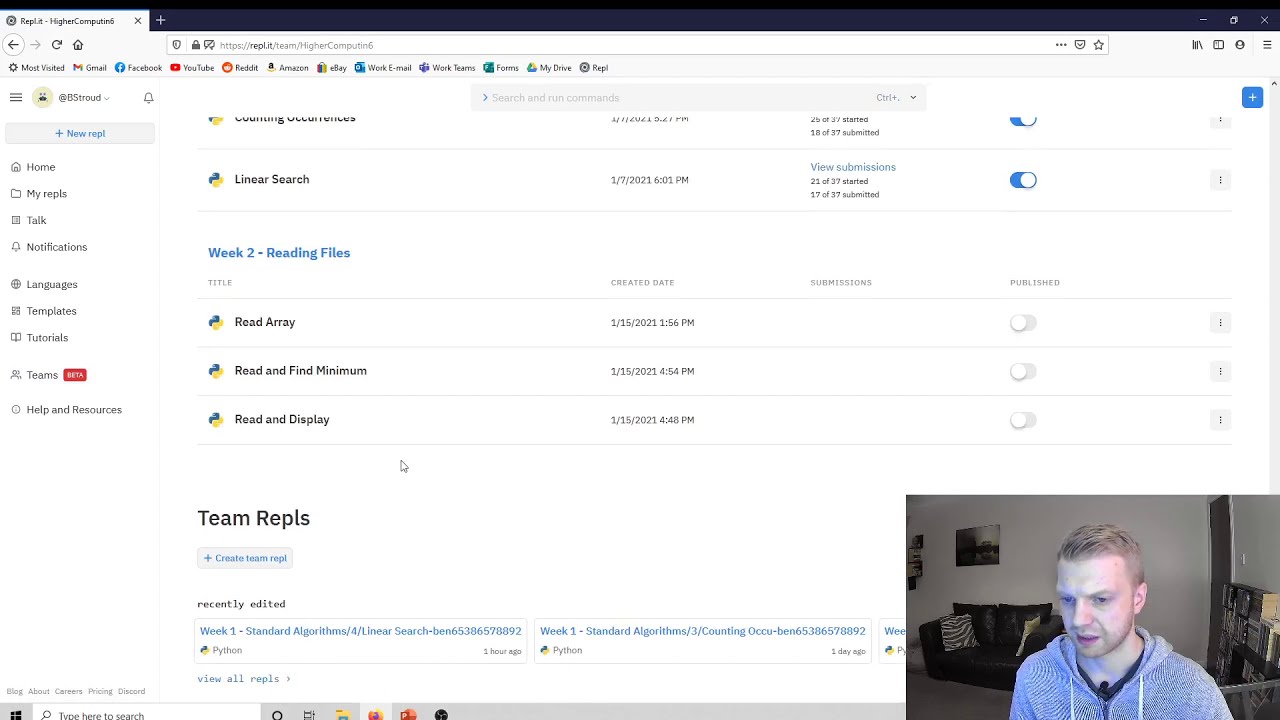Click the browser address bar URL
Screen dimensions: 1280x720
[296, 45]
